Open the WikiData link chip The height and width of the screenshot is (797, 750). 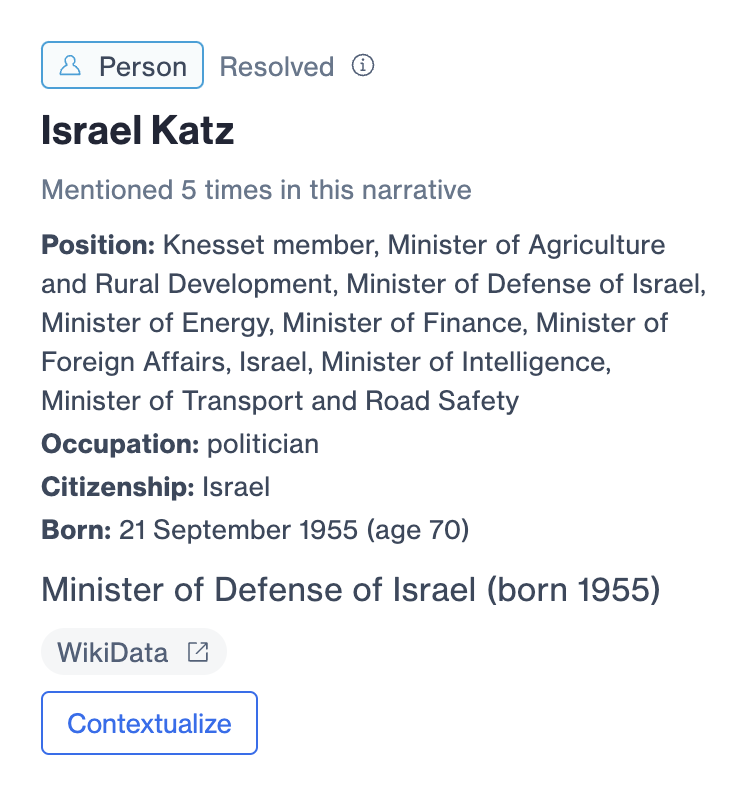(x=134, y=652)
